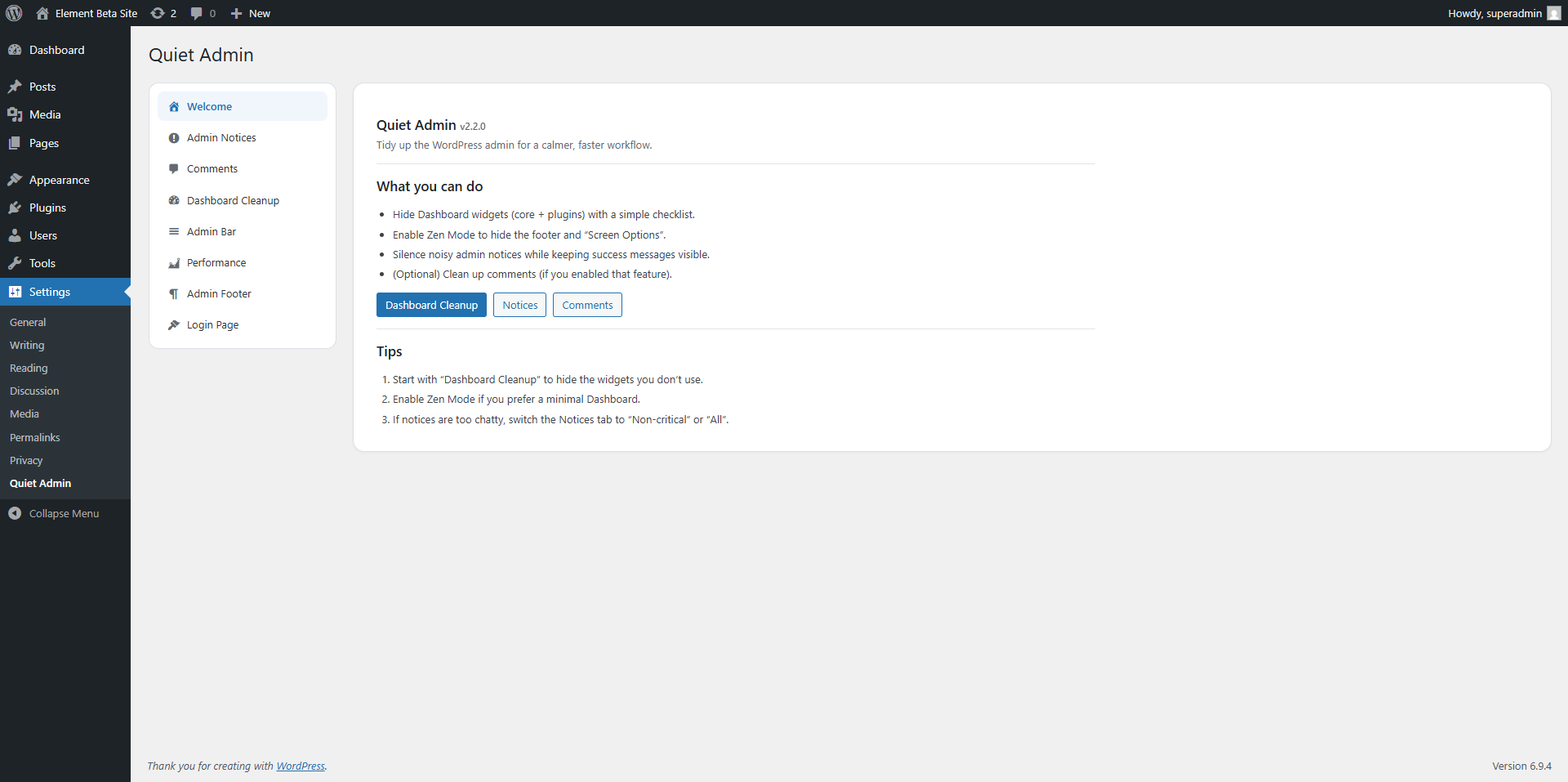Screen dimensions: 1568x782
Task: Click the Posts pushpin icon
Action: [15, 87]
